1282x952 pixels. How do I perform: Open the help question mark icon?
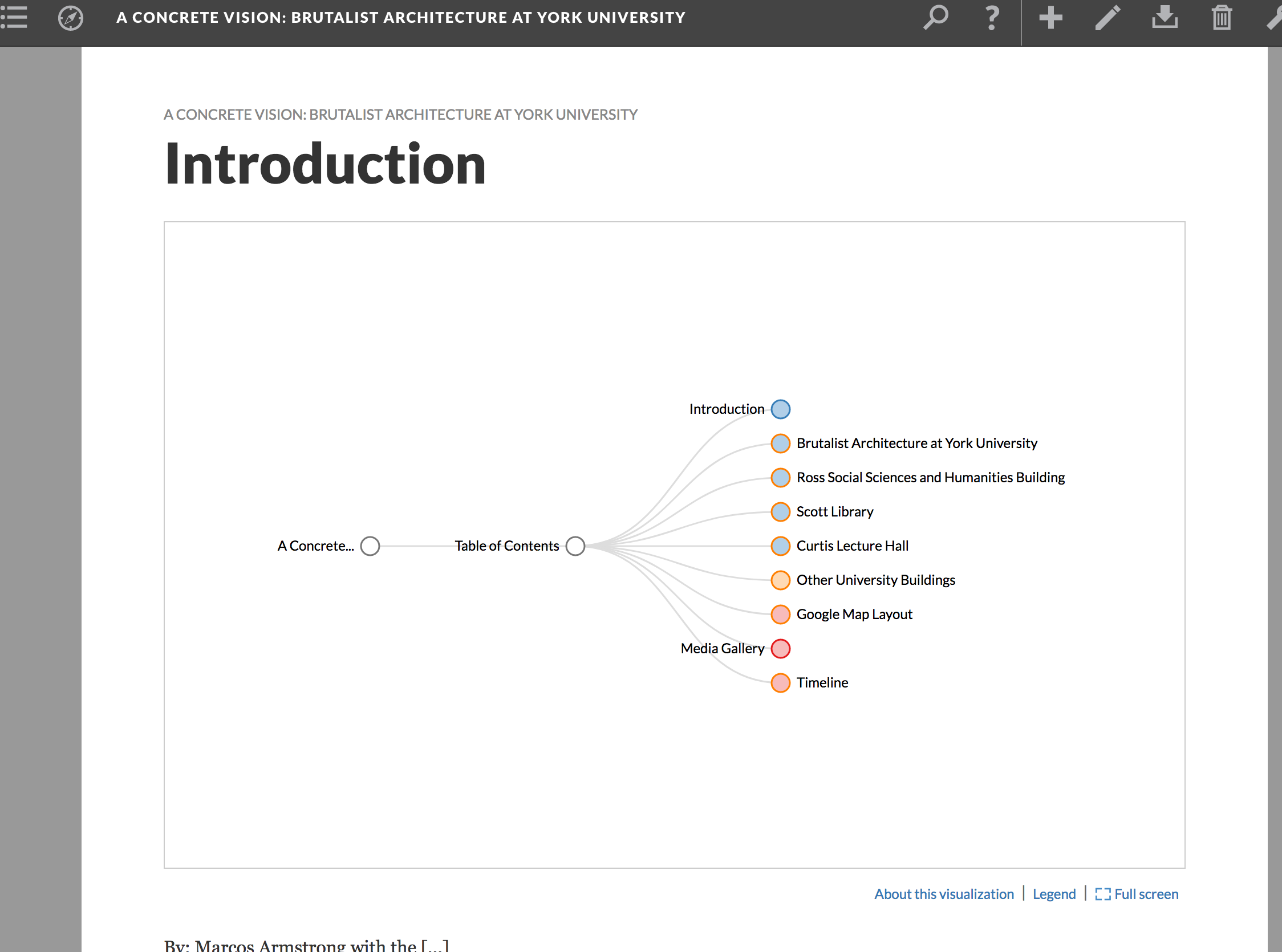992,17
